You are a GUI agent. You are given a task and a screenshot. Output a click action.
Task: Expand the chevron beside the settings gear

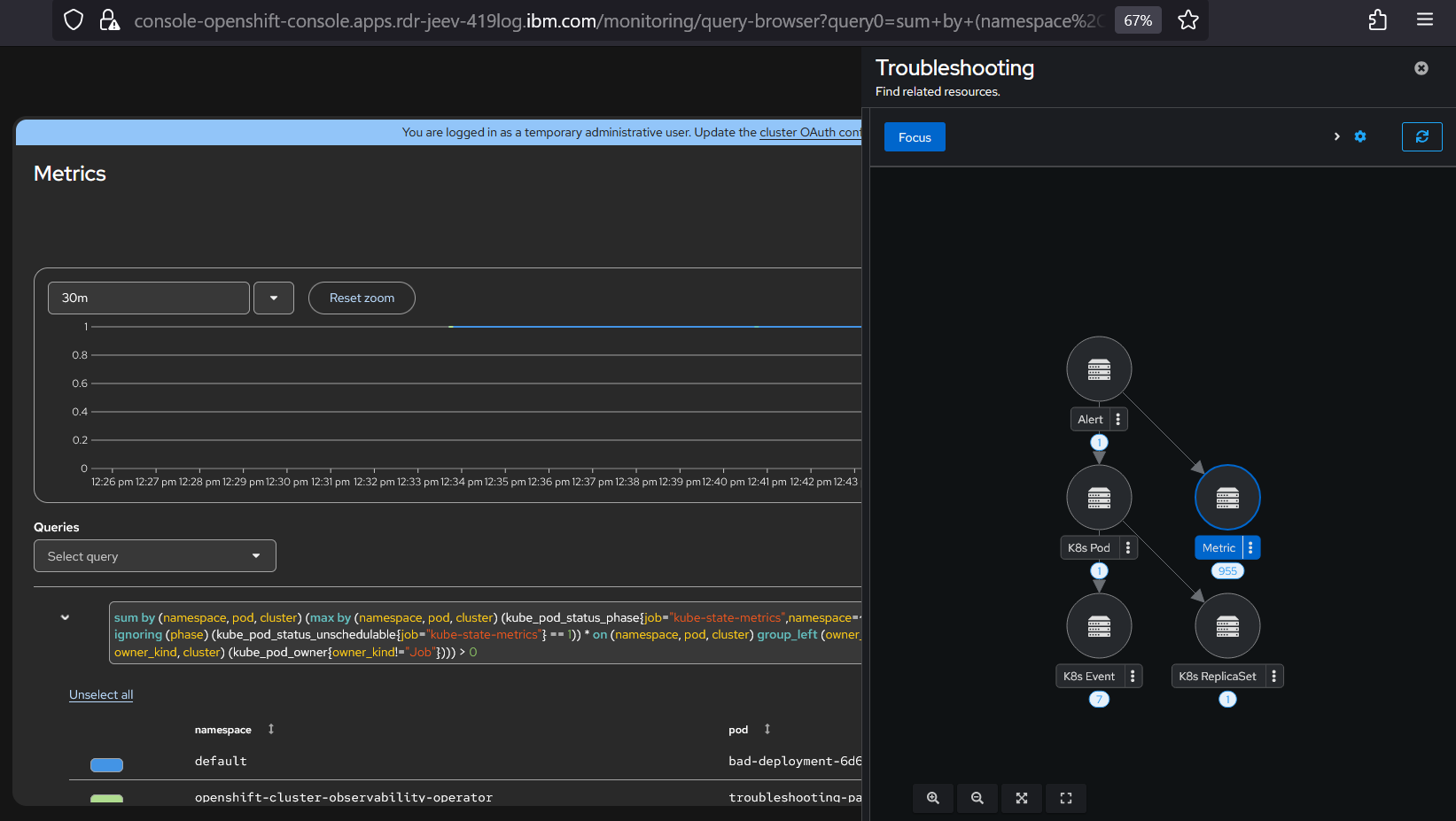1336,136
